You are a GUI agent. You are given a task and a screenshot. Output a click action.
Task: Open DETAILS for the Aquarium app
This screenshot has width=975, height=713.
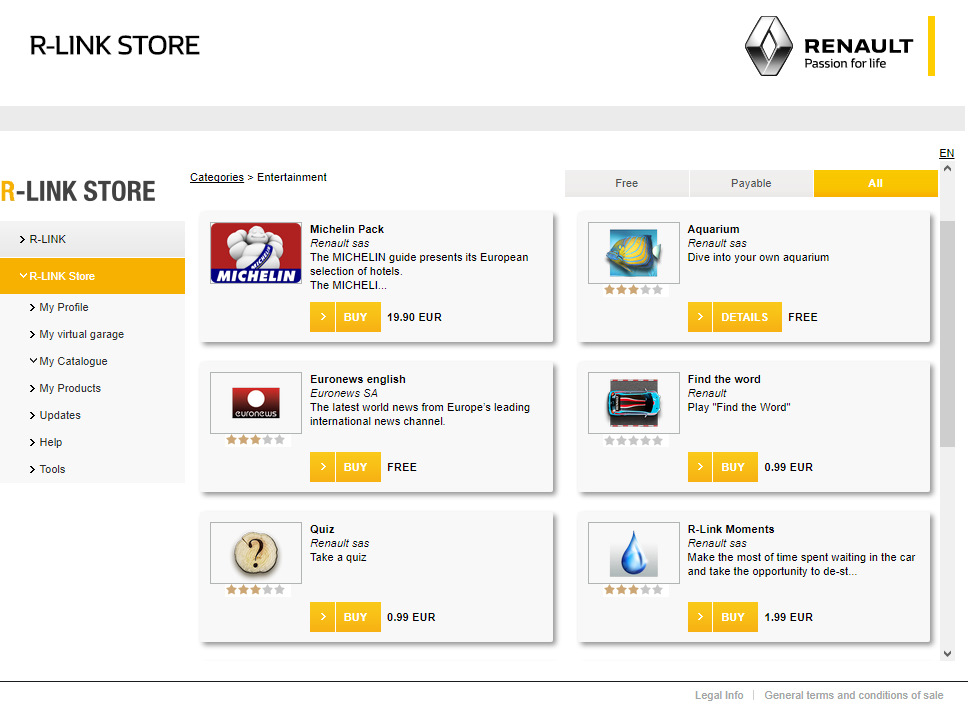click(x=747, y=317)
